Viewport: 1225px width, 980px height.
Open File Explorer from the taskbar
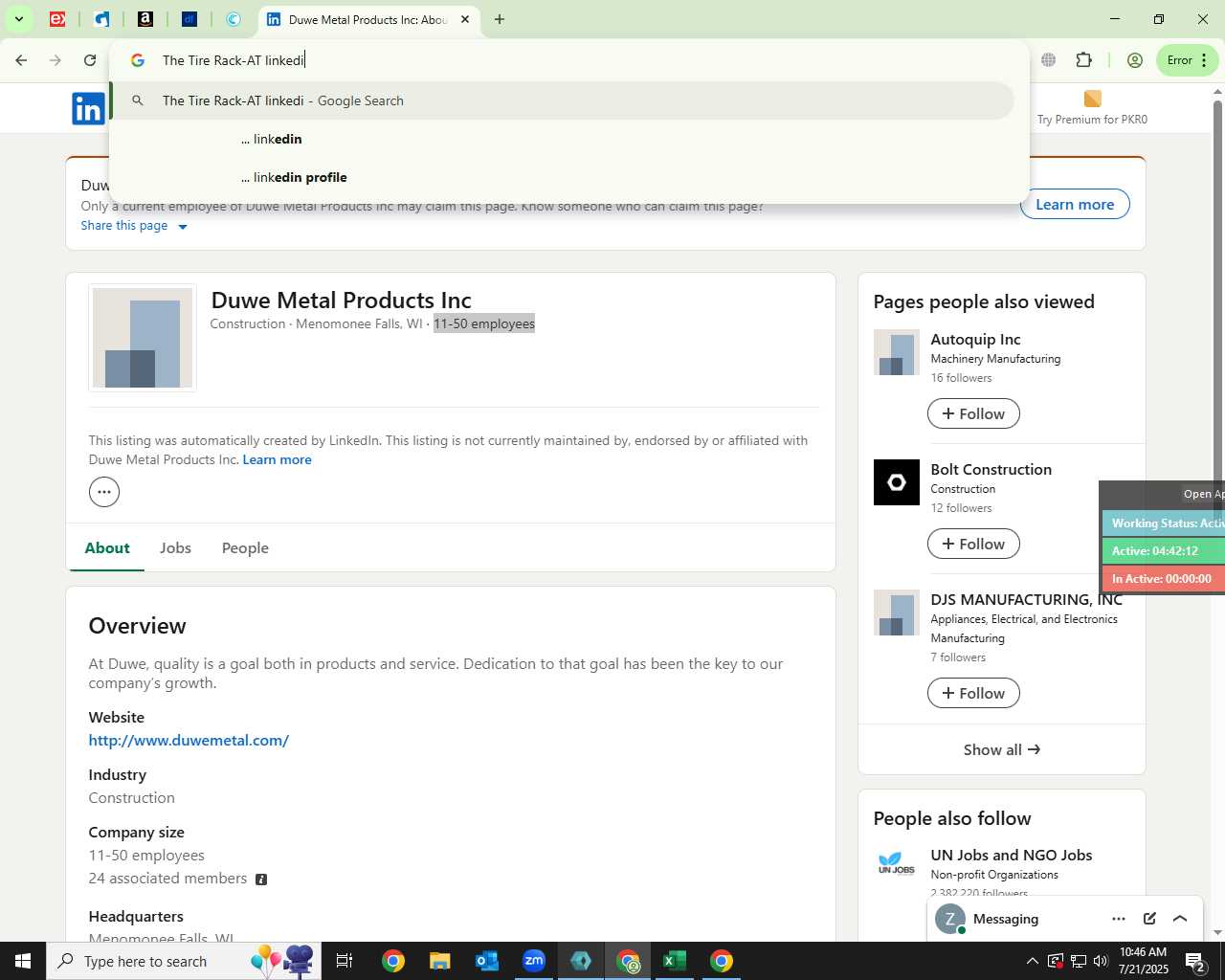point(439,961)
